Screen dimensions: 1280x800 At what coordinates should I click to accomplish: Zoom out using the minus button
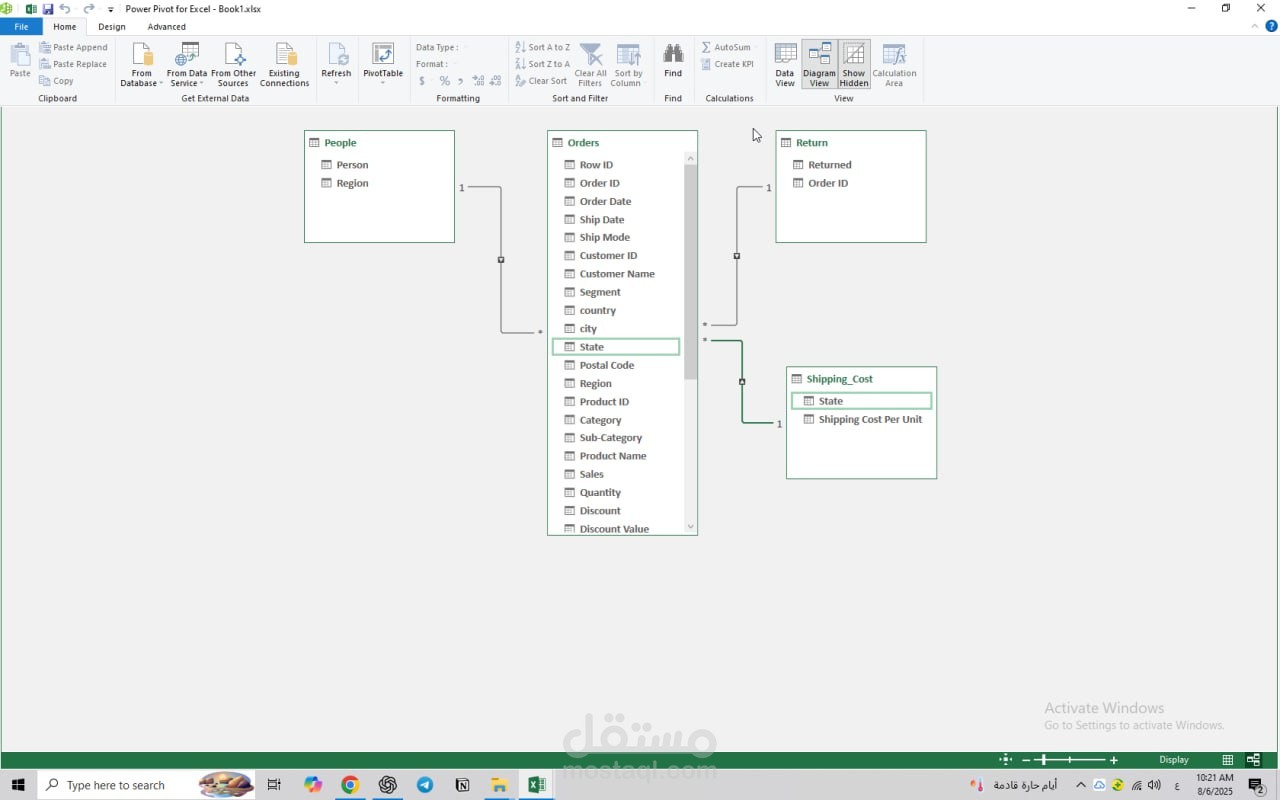point(1026,760)
